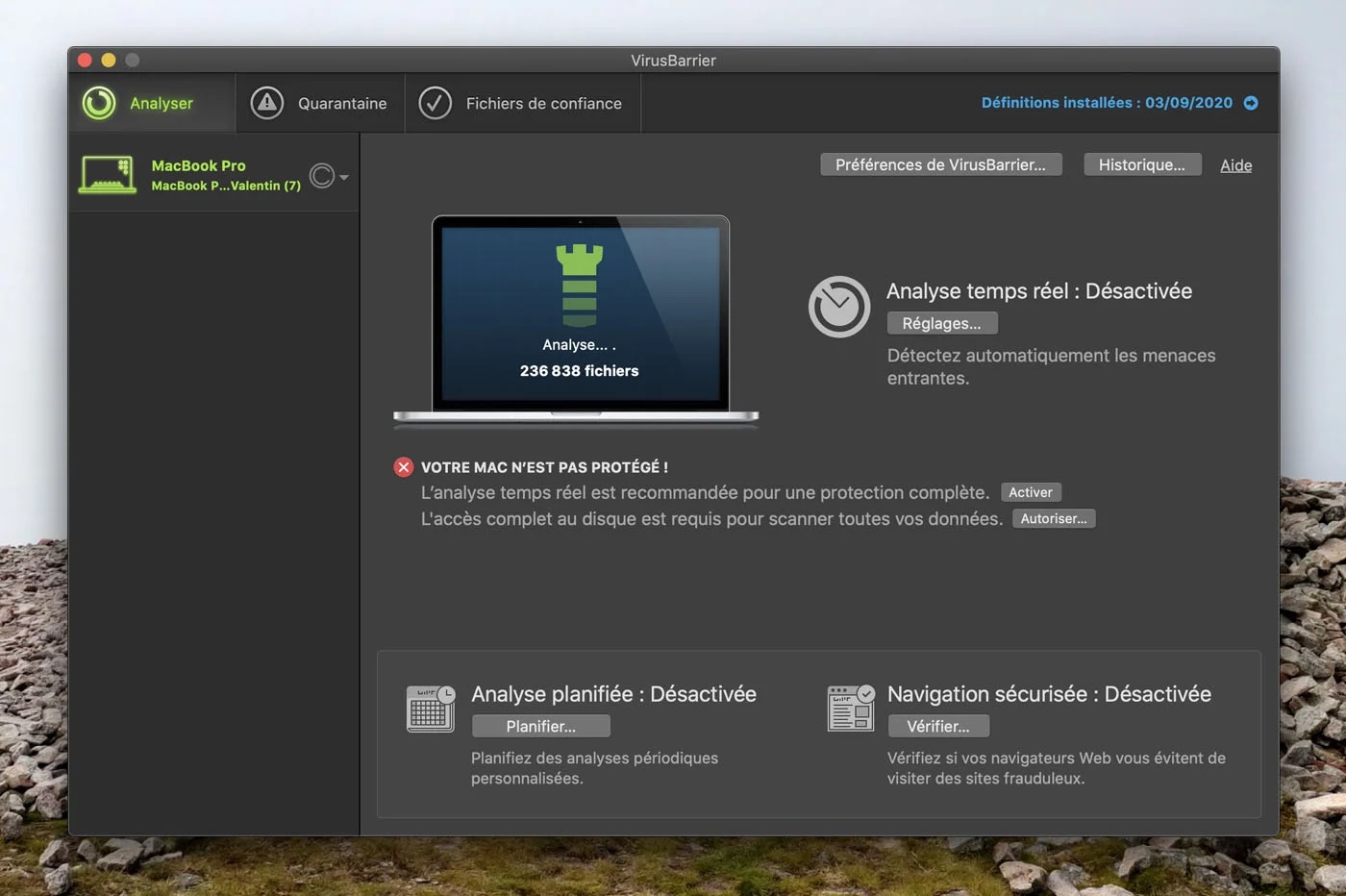Image resolution: width=1346 pixels, height=896 pixels.
Task: Click the VirusBarrier window title
Action: coord(673,61)
